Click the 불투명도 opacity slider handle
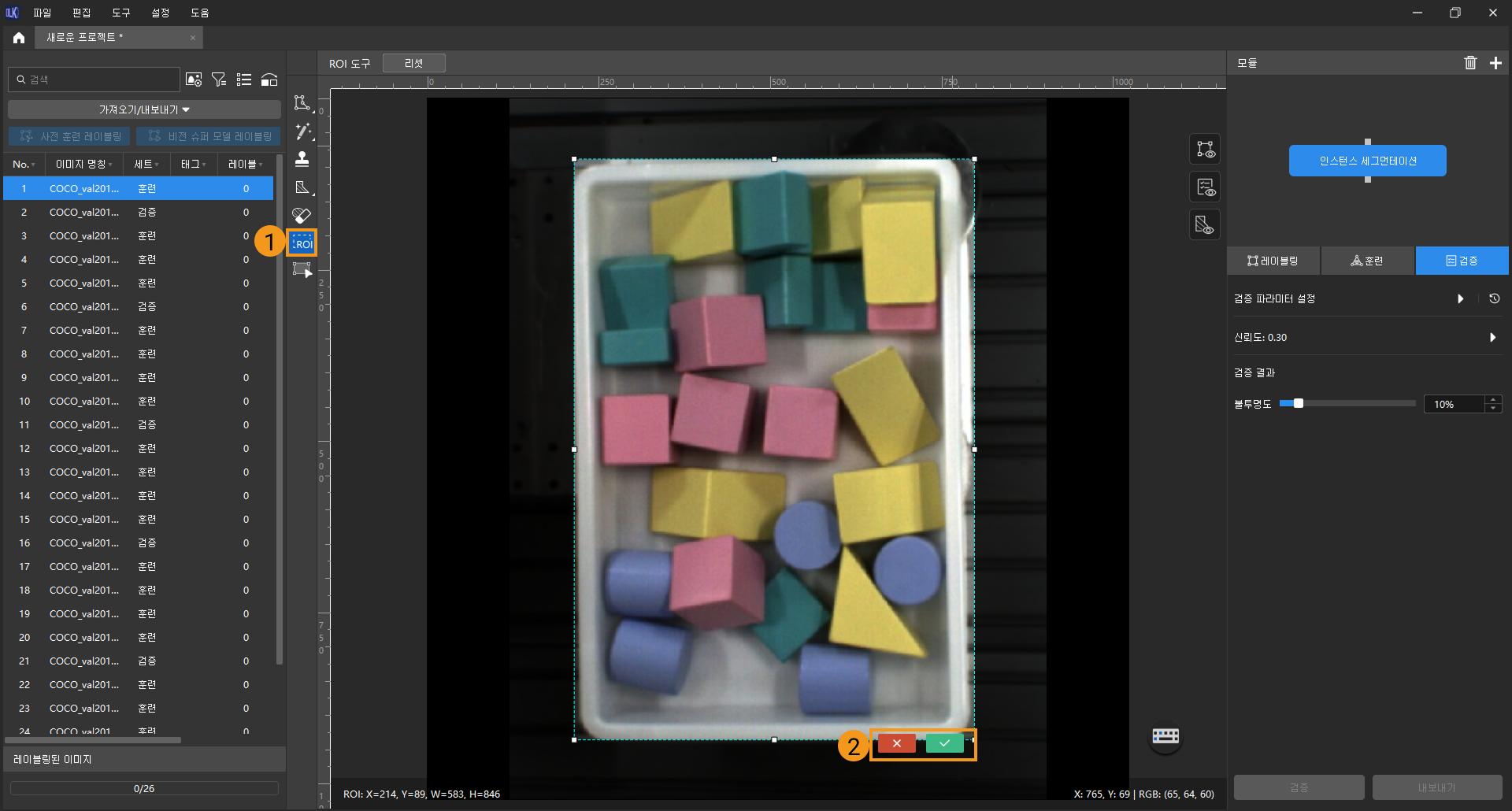The height and width of the screenshot is (811, 1512). pos(1298,404)
